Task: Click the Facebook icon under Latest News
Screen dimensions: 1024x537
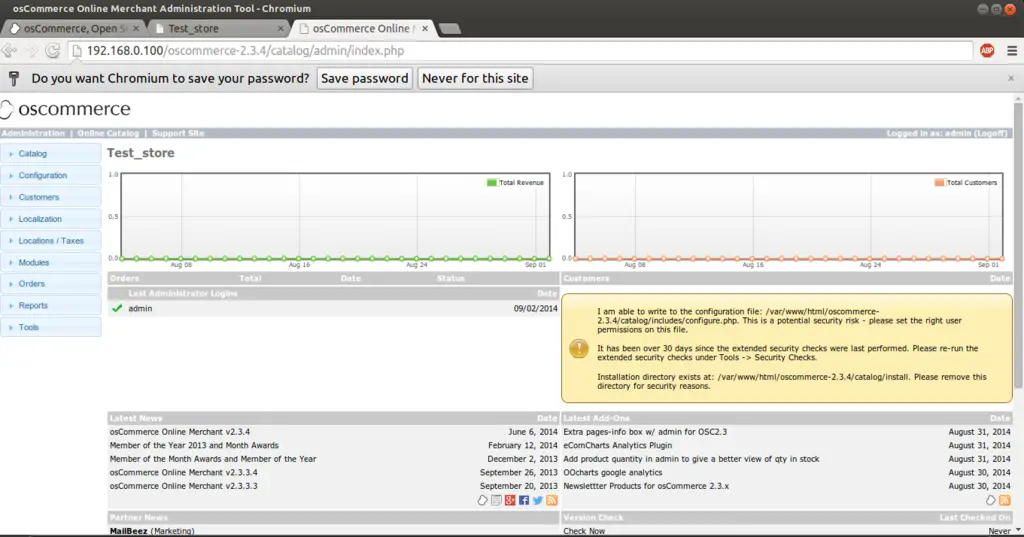Action: pyautogui.click(x=524, y=500)
